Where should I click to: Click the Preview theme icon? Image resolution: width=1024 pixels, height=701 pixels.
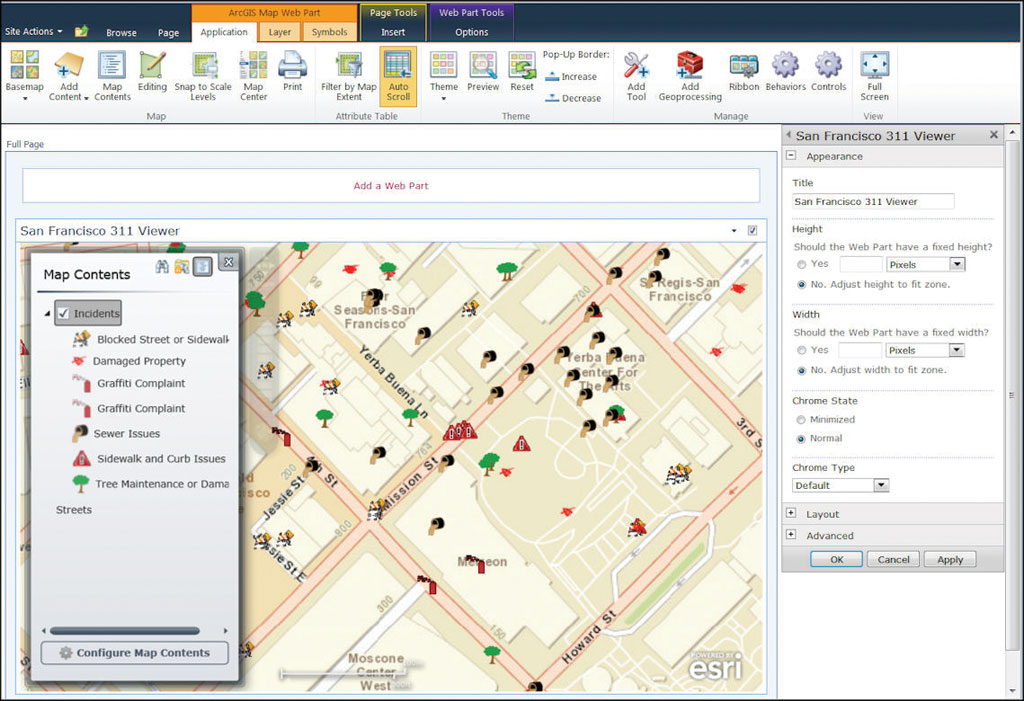483,71
